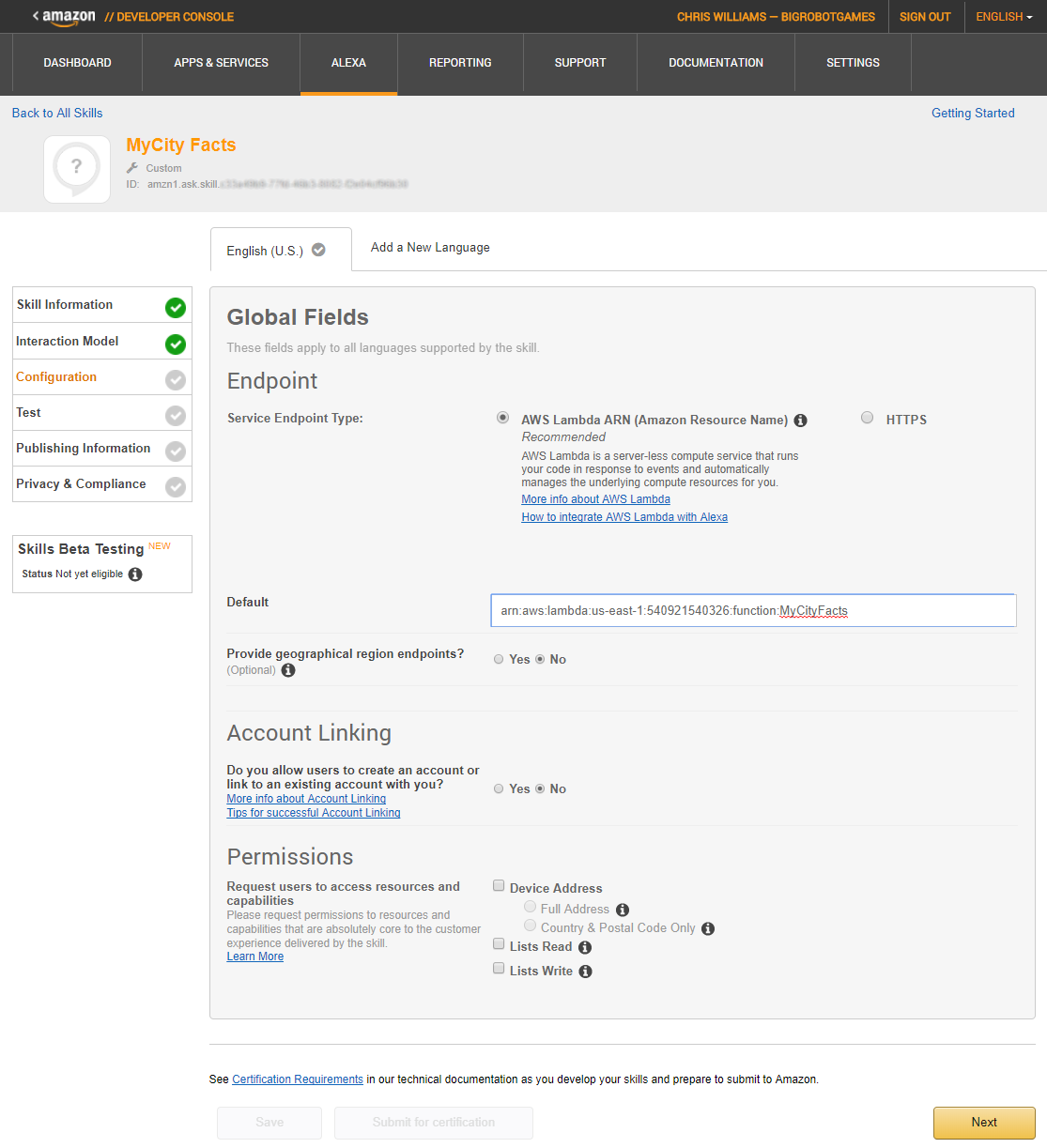Enable the Lists Read permission checkbox
The image size is (1047, 1148).
(499, 943)
